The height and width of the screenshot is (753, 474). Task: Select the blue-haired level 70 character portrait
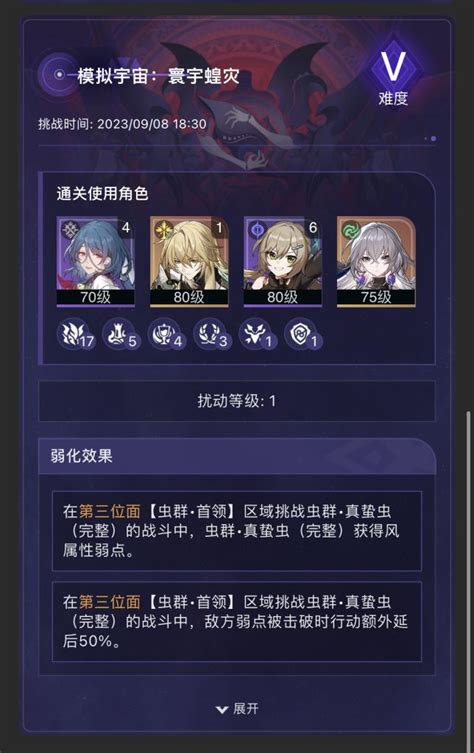(96, 261)
